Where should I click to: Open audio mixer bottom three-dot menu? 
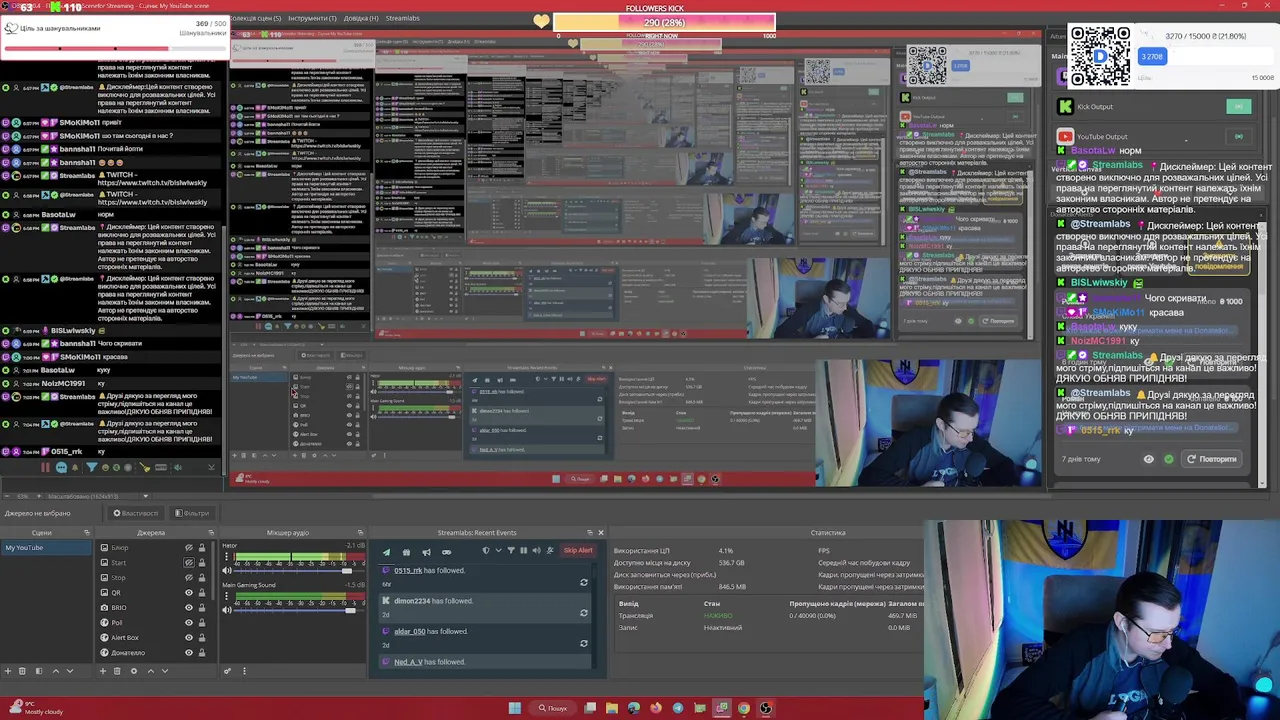pyautogui.click(x=244, y=671)
